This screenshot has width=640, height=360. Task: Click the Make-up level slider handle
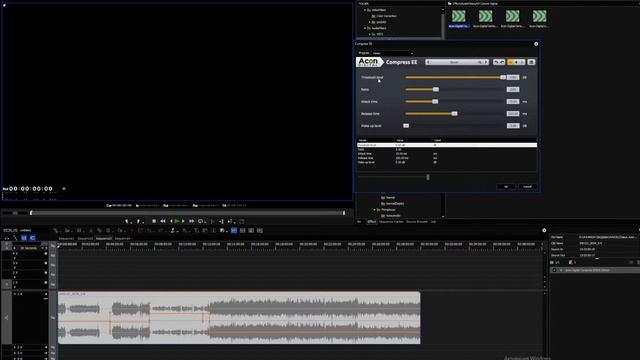(x=406, y=126)
